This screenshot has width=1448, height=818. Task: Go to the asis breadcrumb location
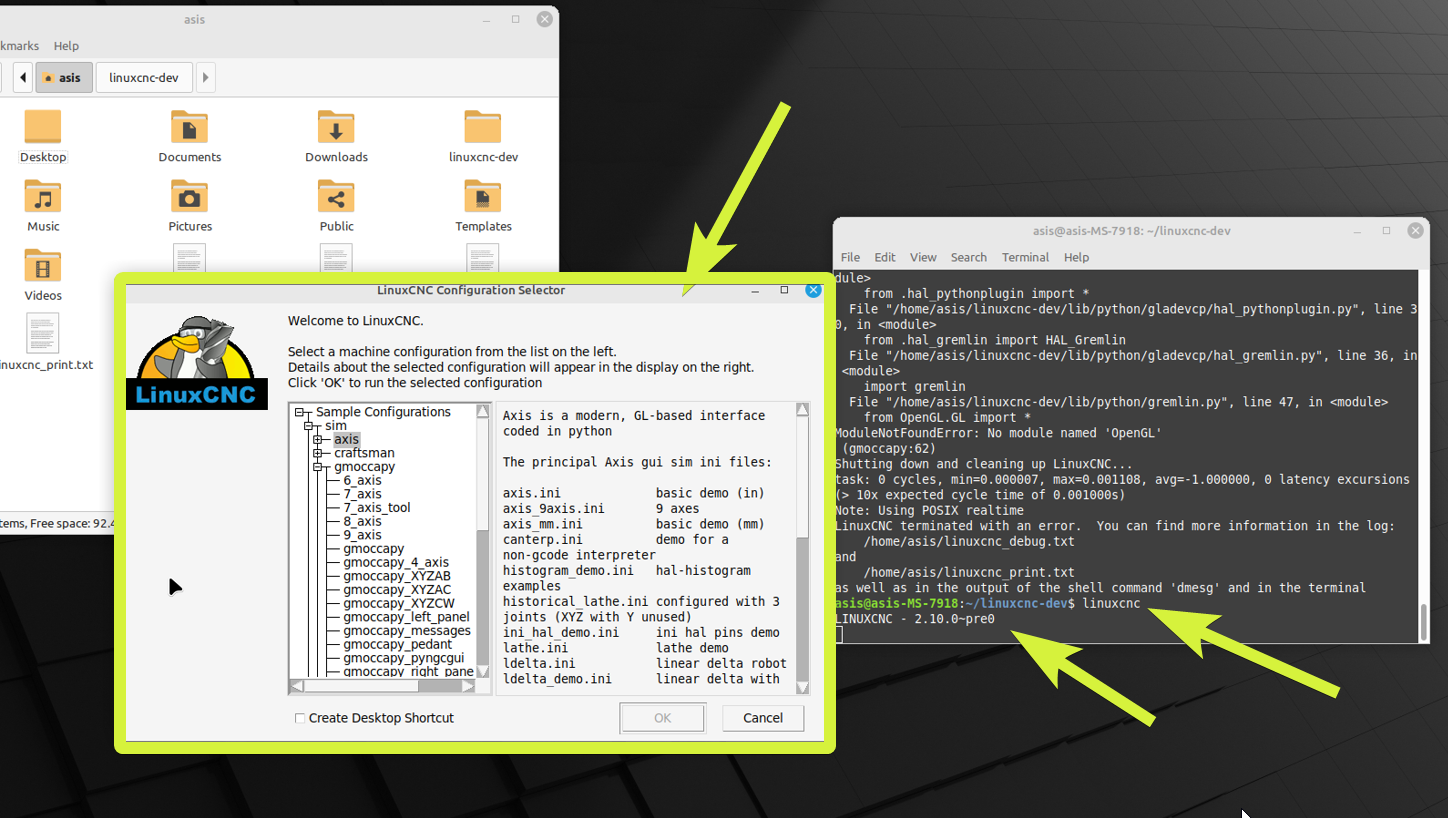(63, 78)
